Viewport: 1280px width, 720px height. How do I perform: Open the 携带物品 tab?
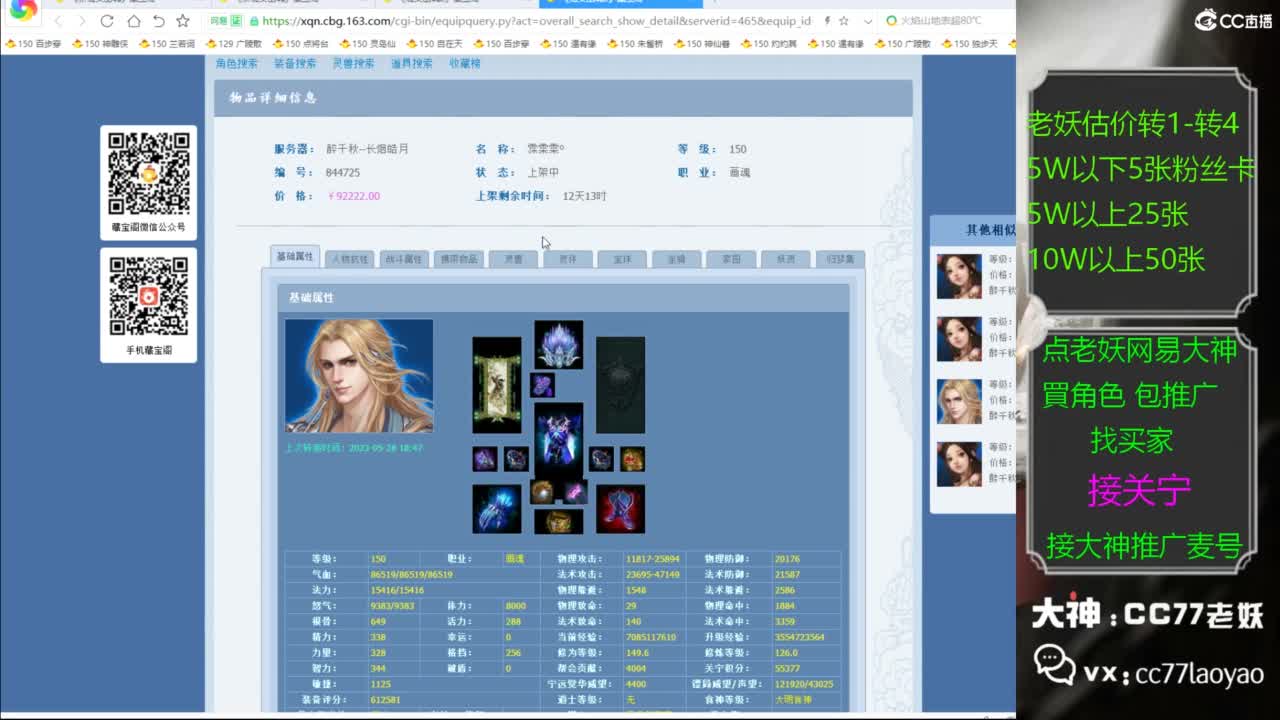pyautogui.click(x=459, y=259)
